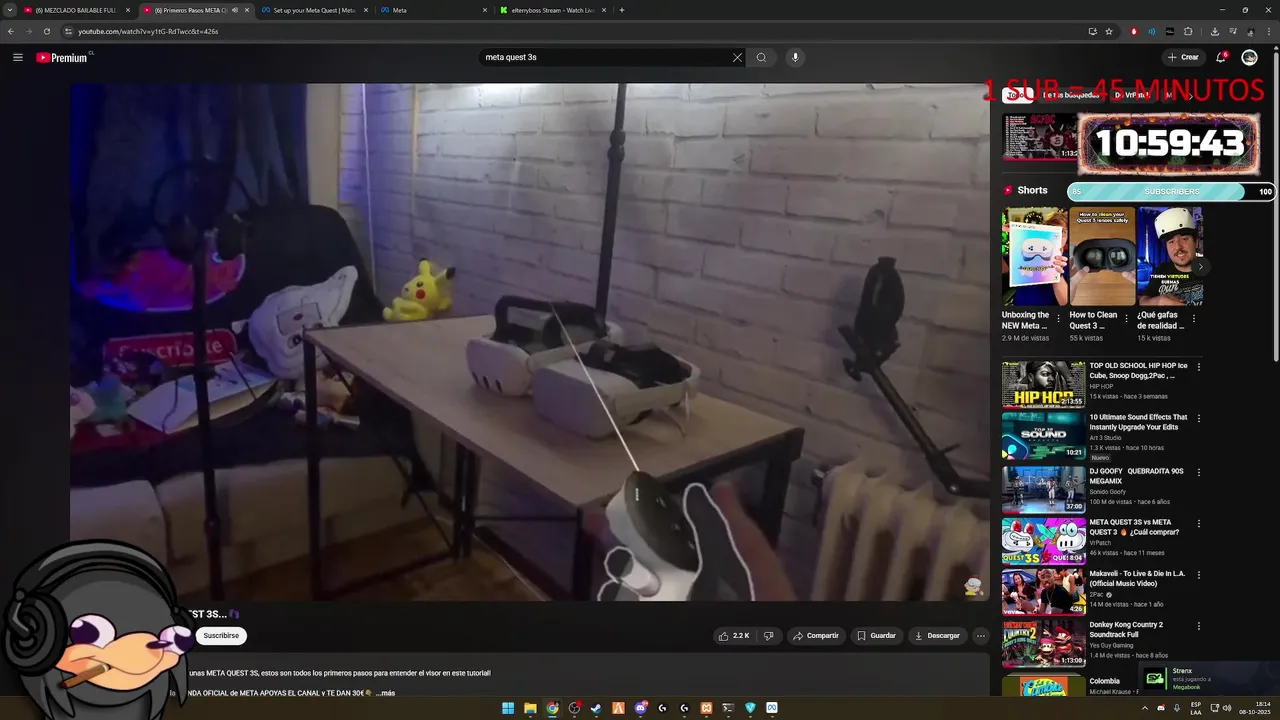Open Meta app from taskbar

(772, 708)
